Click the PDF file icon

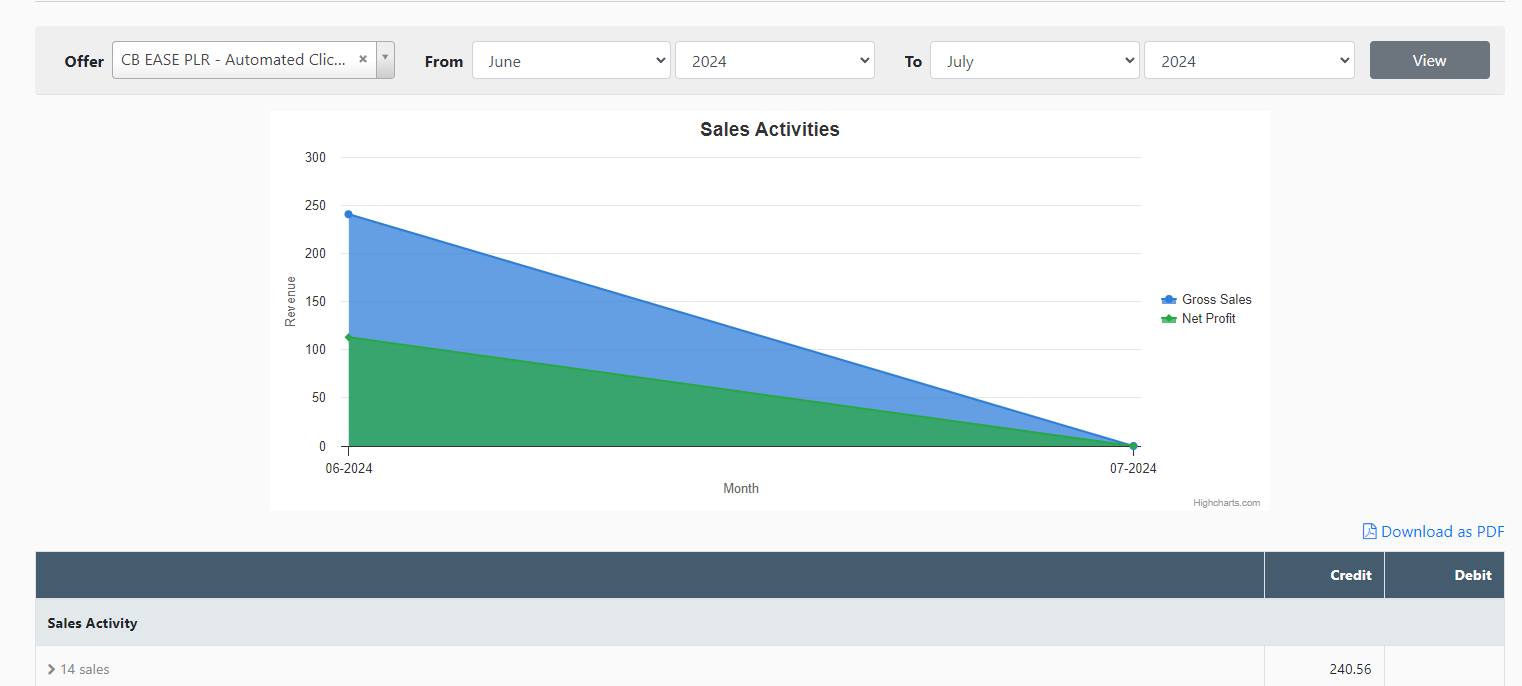click(1369, 531)
